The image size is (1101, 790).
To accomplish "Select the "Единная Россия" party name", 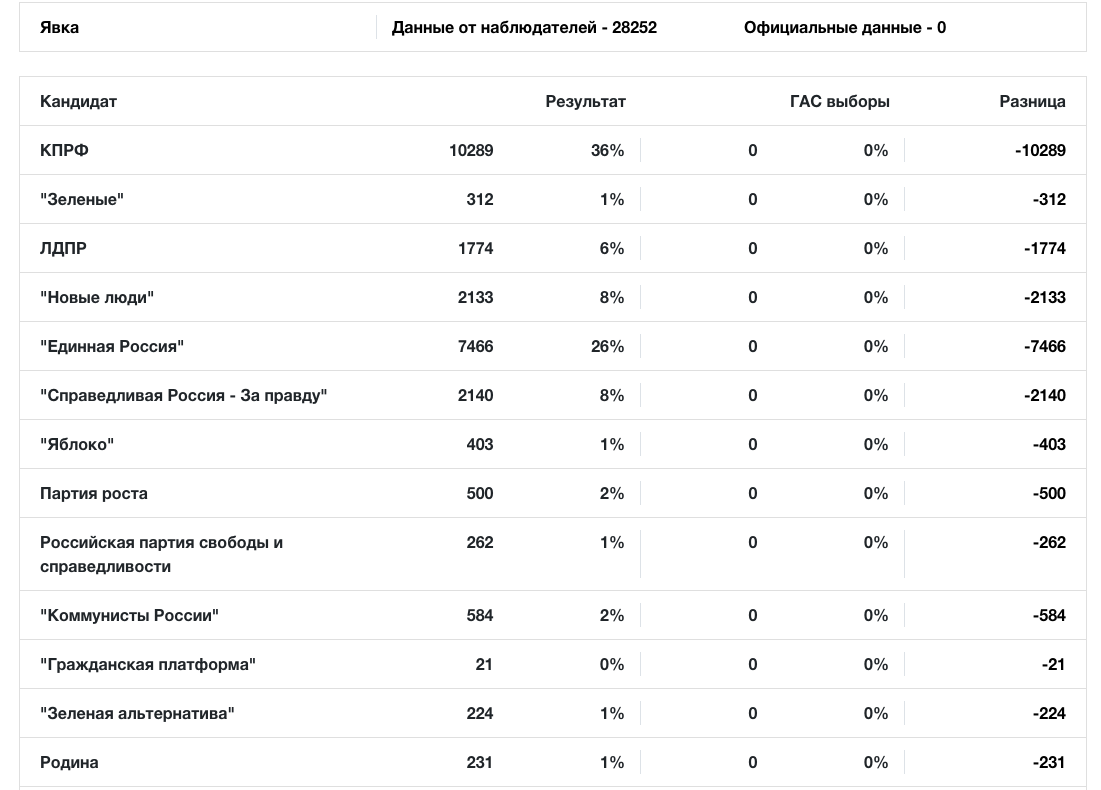I will tap(112, 346).
